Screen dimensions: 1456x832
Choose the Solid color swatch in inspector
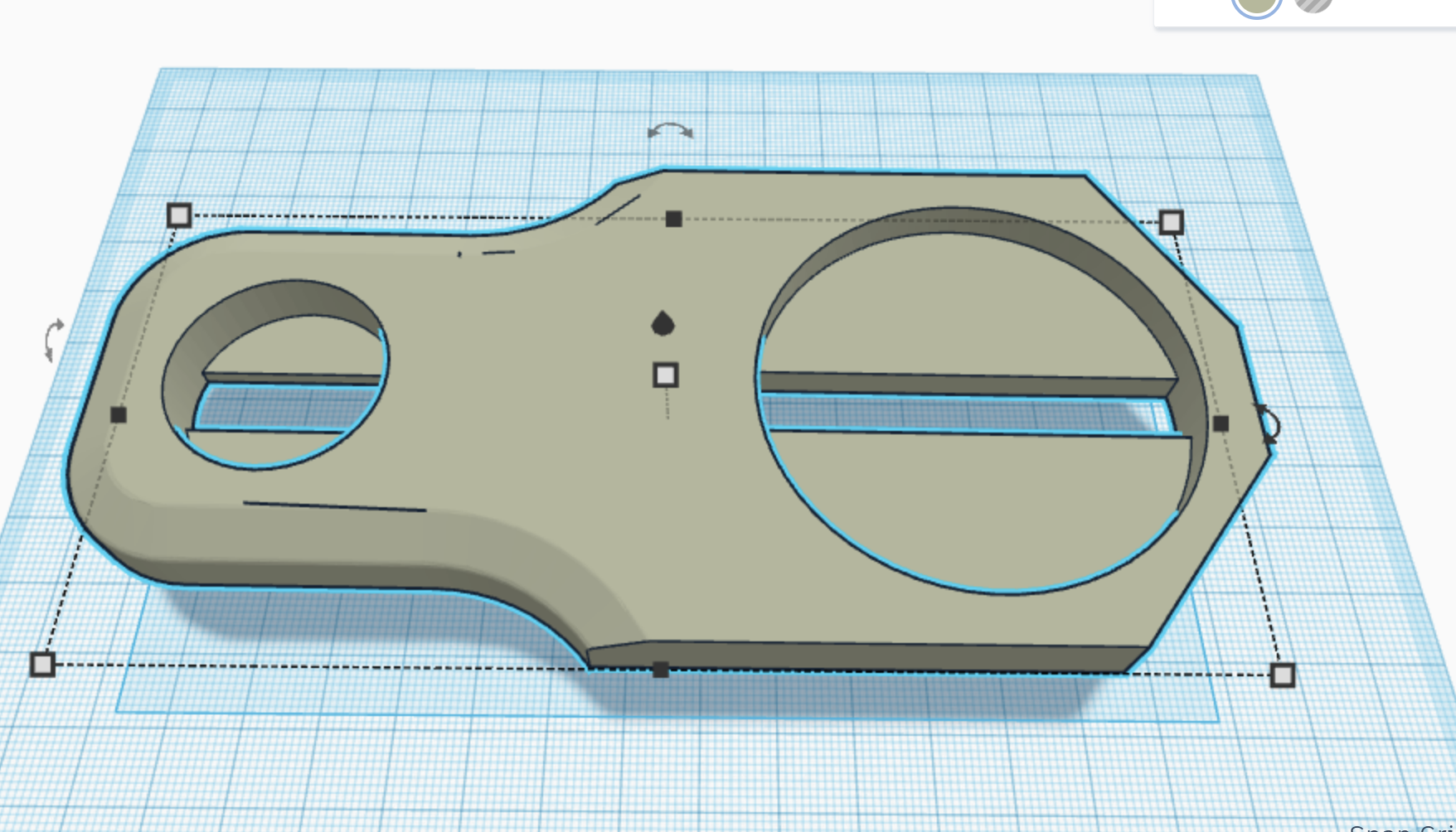[1257, 2]
